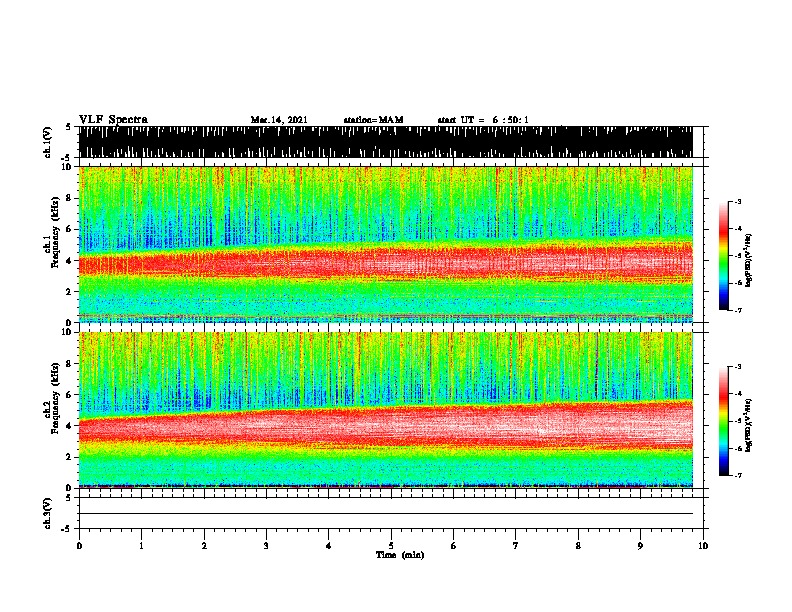Click the "-7" value on ch.2 colorbar
Viewport: 792px width, 612px height.
tap(737, 476)
